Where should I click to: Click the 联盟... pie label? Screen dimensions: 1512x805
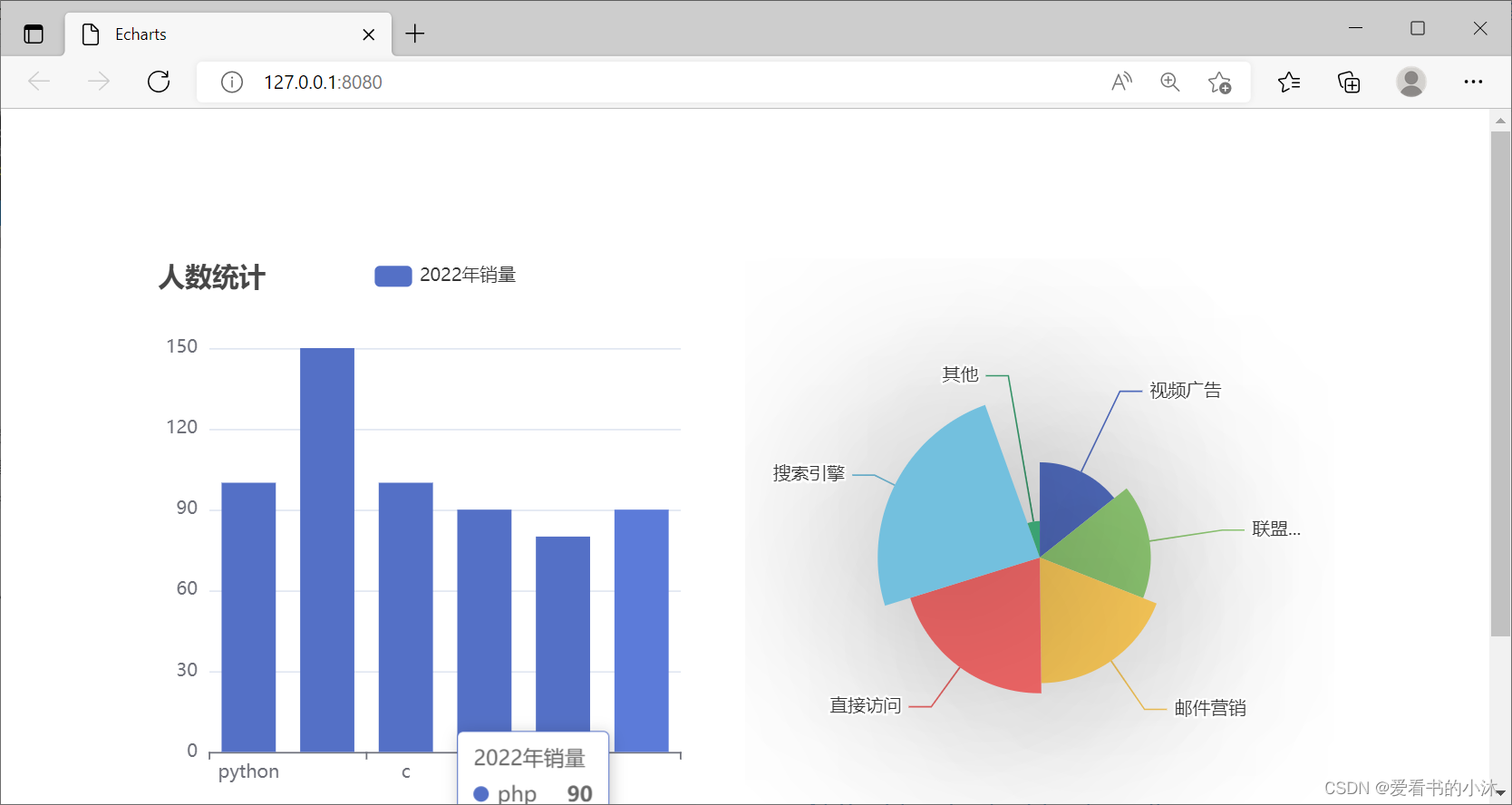tap(1276, 529)
